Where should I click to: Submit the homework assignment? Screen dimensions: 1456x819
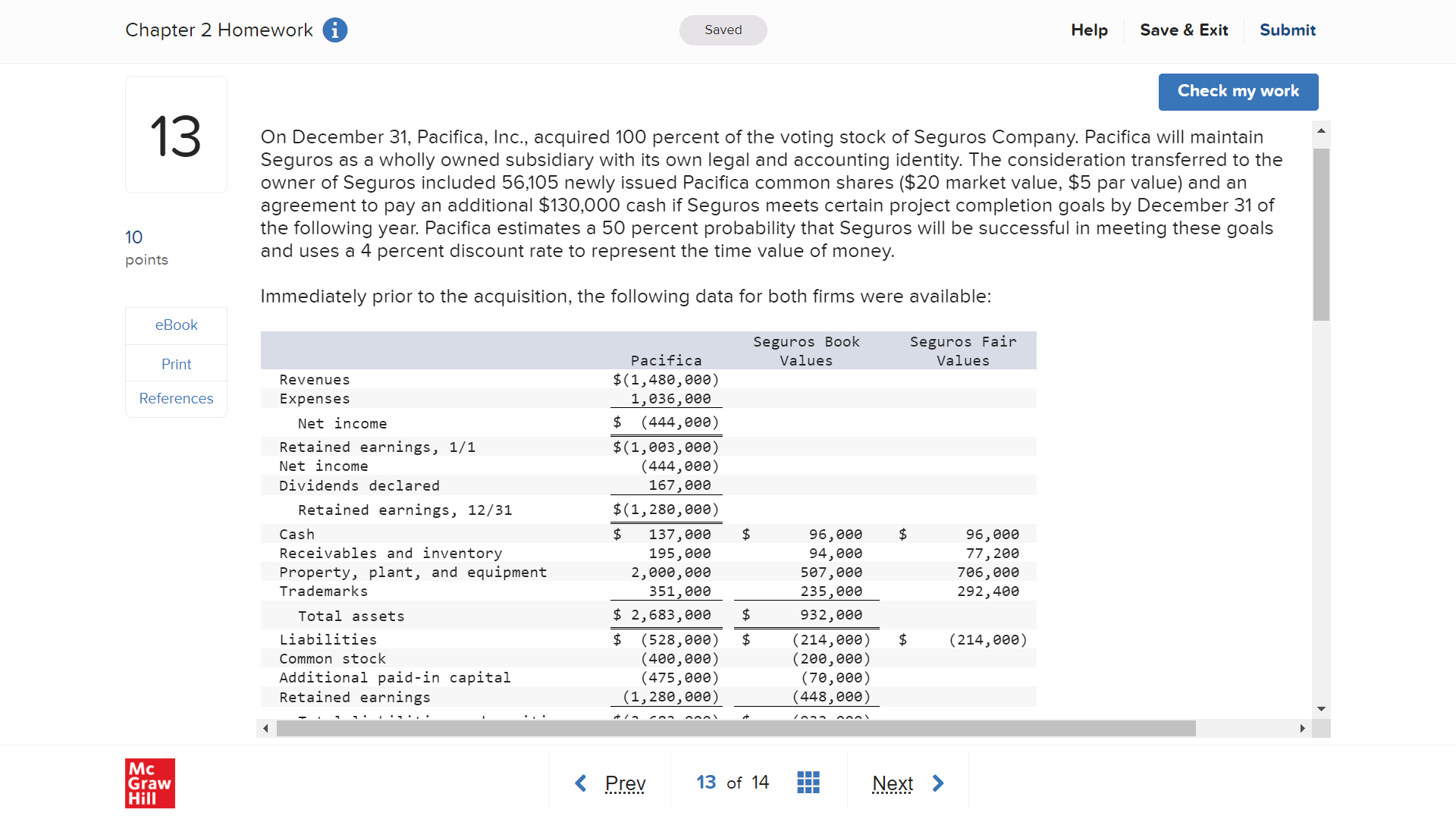[x=1287, y=30]
